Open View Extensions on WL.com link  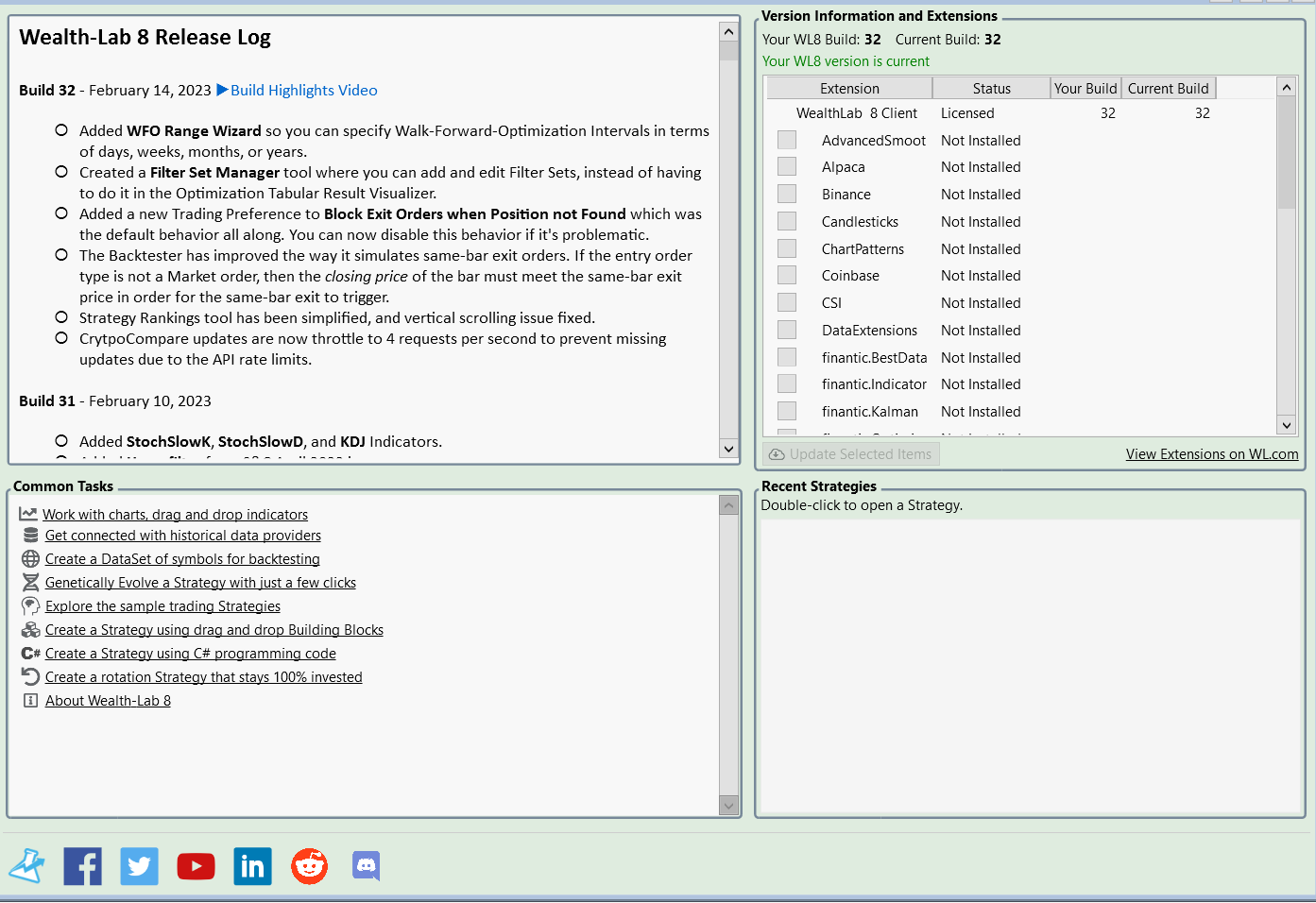click(1212, 454)
